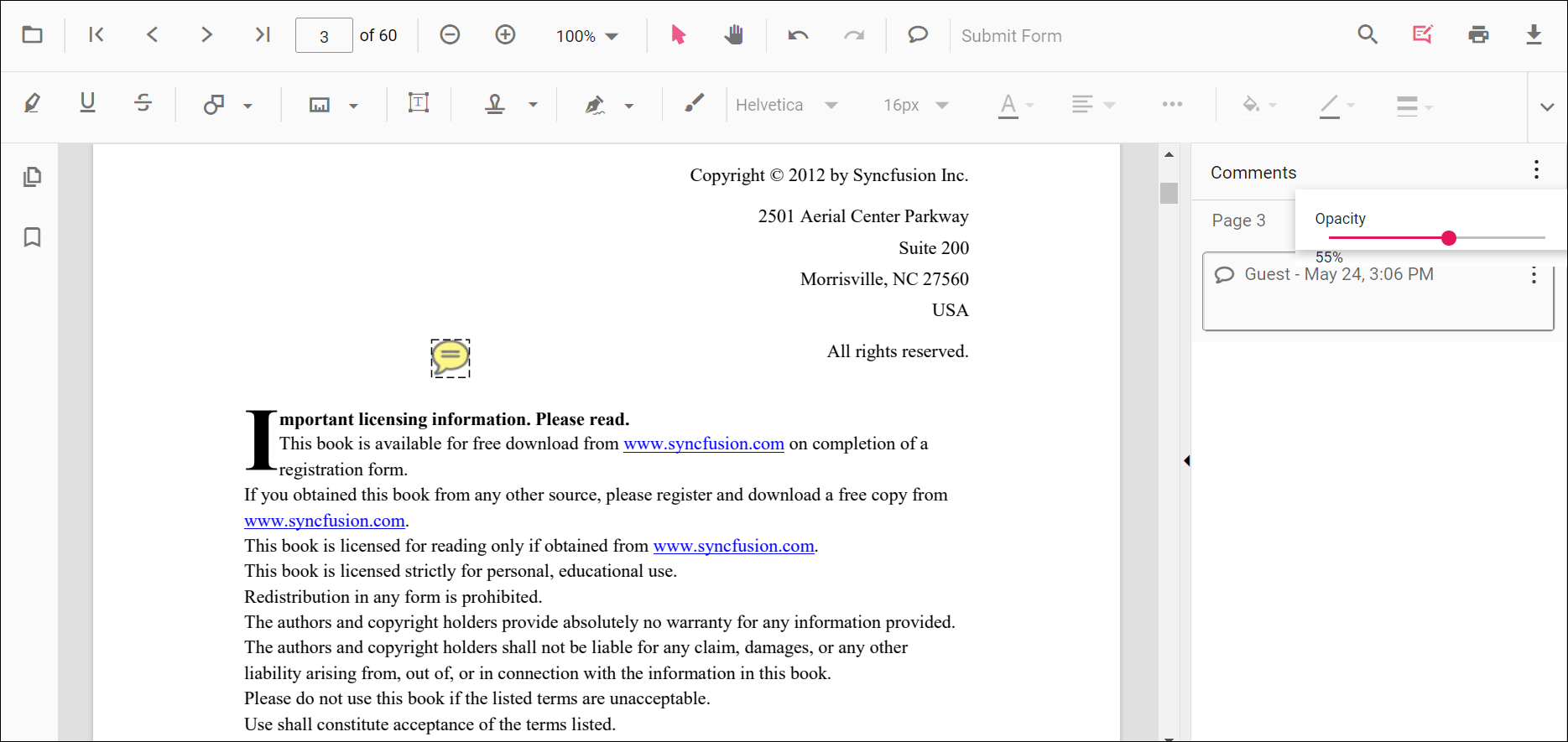Select the Strikethrough annotation tool

click(143, 104)
